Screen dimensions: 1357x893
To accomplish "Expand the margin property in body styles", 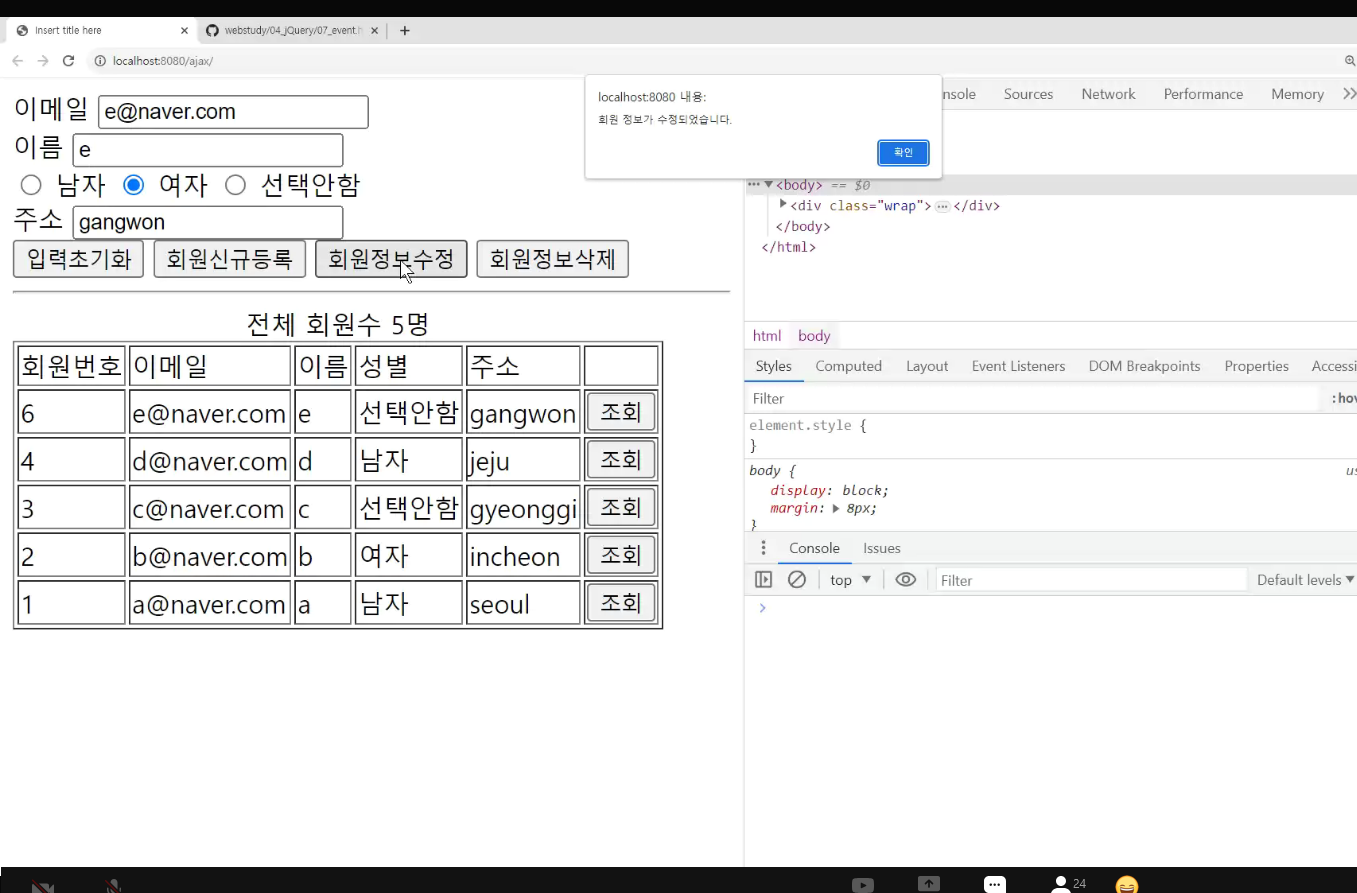I will [836, 508].
